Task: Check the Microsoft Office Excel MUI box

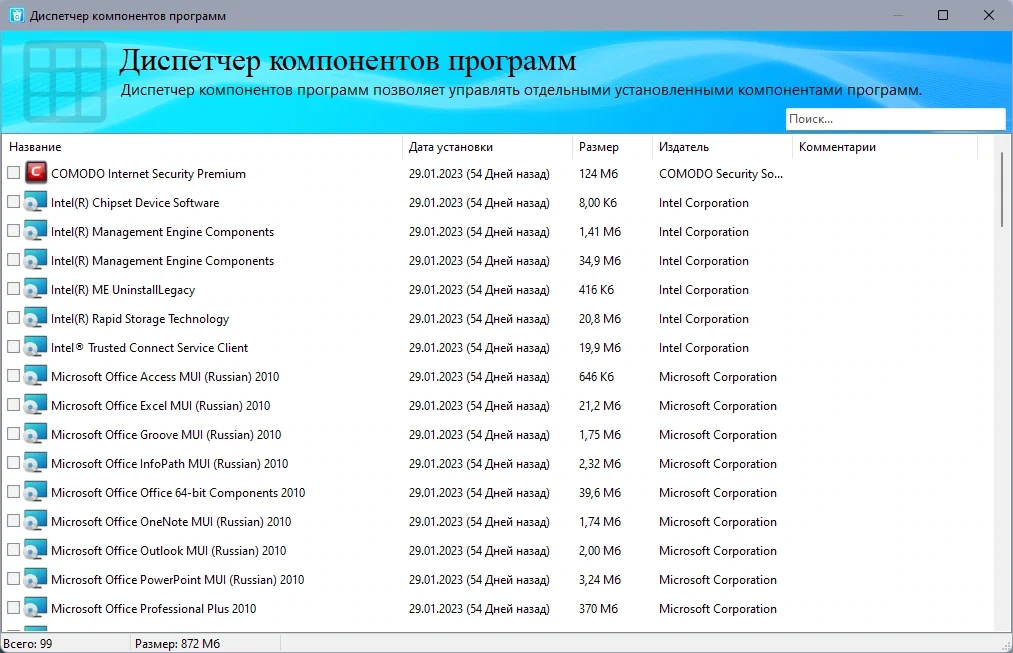Action: pyautogui.click(x=13, y=405)
